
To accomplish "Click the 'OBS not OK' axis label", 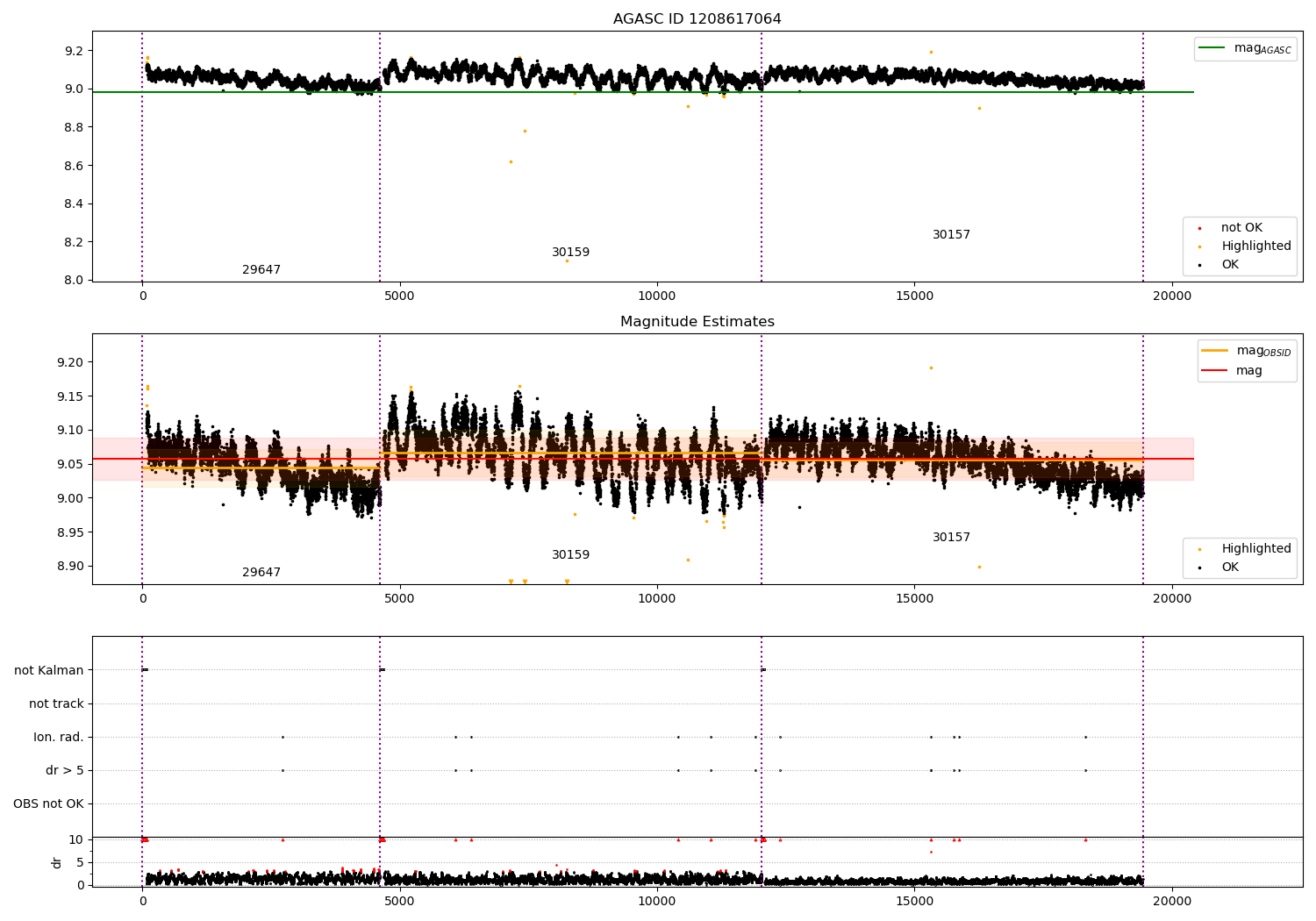I will coord(48,803).
